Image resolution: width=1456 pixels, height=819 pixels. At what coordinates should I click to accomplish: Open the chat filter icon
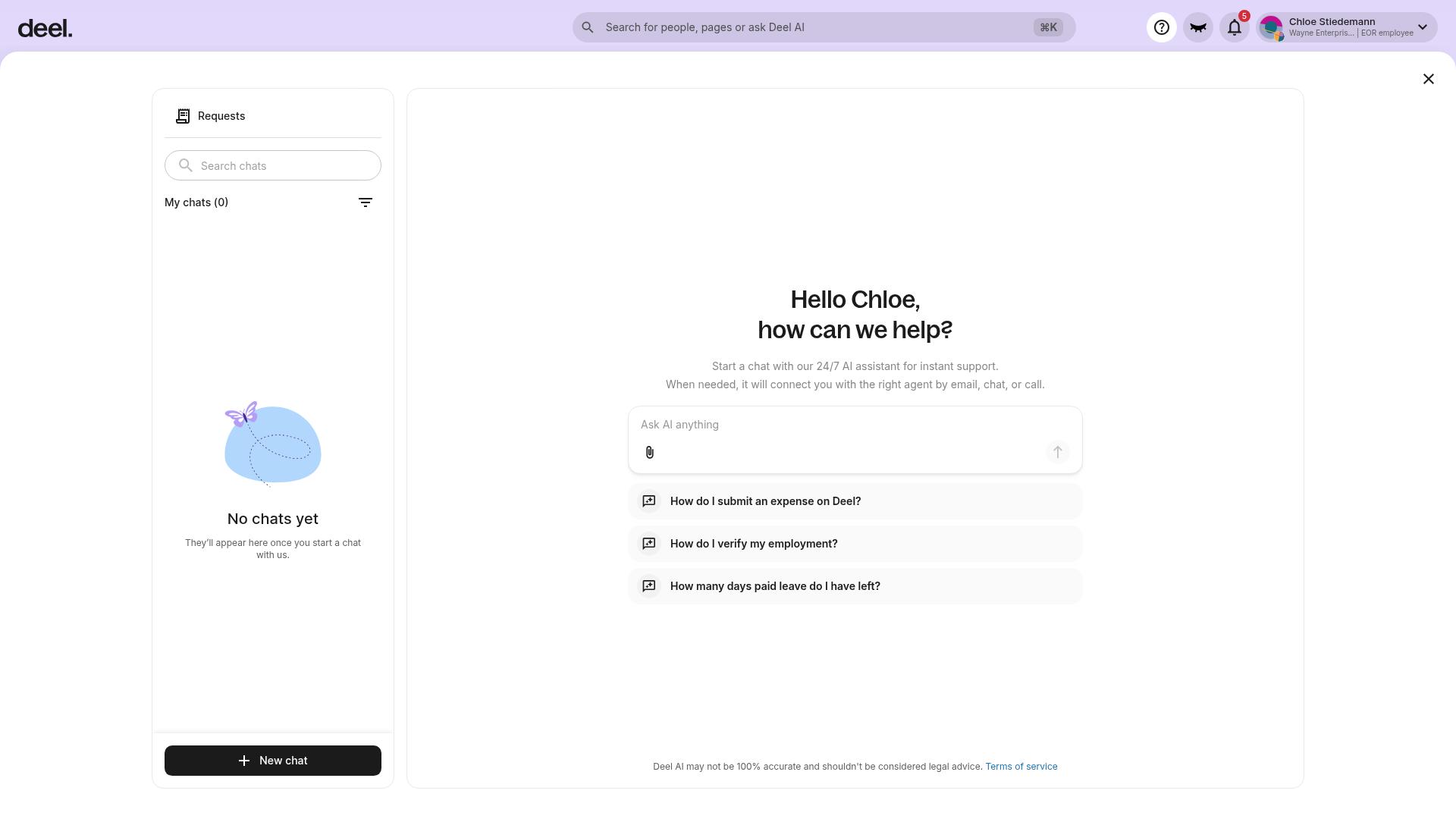[x=366, y=202]
